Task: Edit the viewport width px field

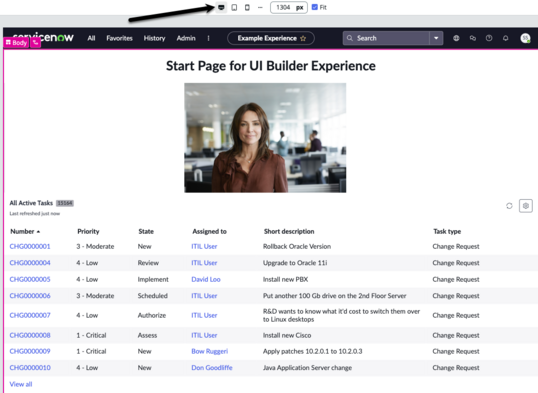Action: 289,7
